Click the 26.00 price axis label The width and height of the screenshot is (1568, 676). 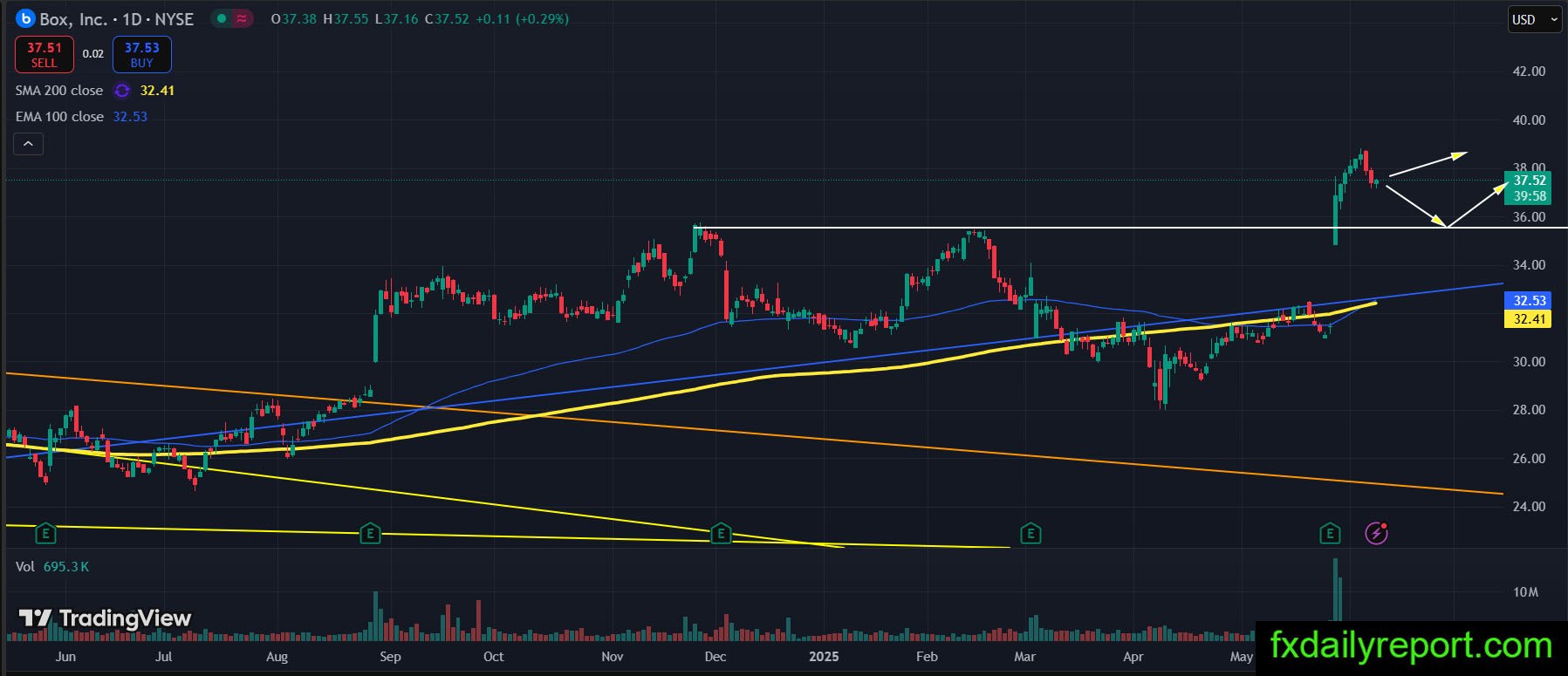pos(1529,459)
